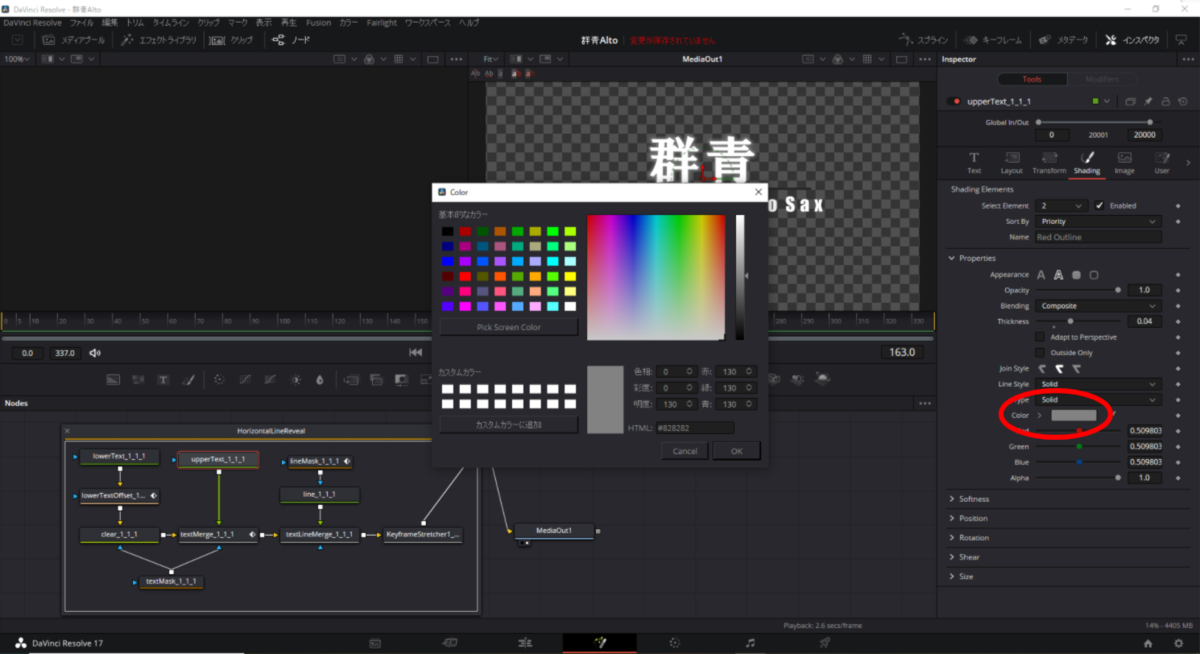This screenshot has width=1200, height=654.
Task: Open the viewer Fit zoom dropdown
Action: pyautogui.click(x=491, y=59)
